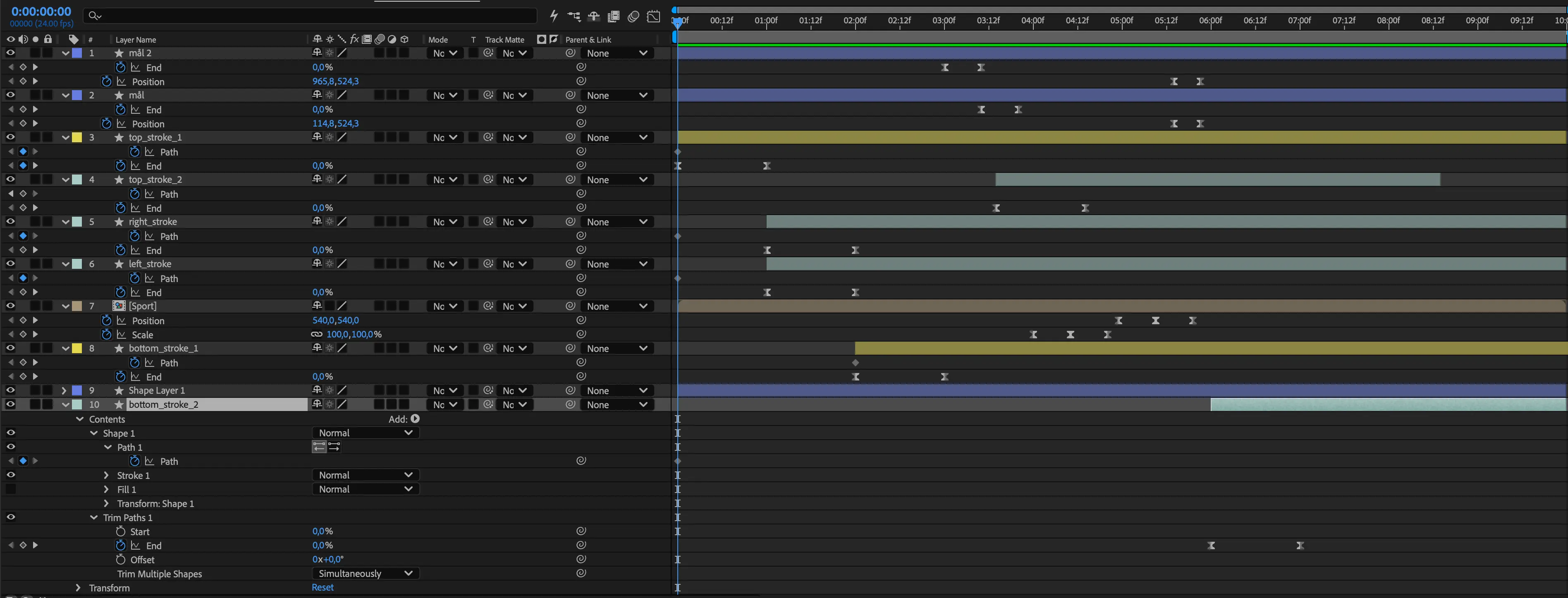Hide Stroke 1 in bottom_stroke_2 contents
Screen dimensions: 1568x598
point(10,475)
